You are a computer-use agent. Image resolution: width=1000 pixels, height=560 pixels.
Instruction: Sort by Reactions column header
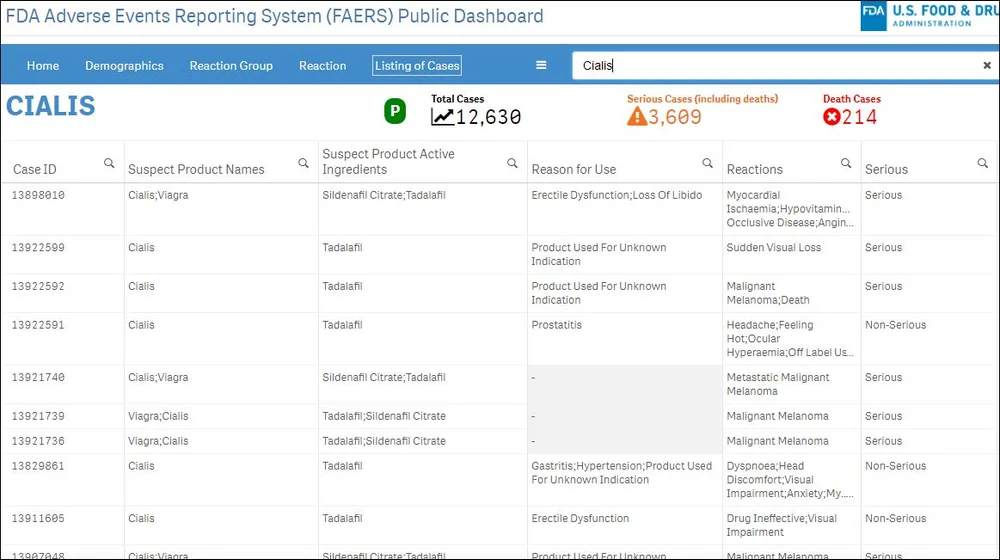click(754, 169)
